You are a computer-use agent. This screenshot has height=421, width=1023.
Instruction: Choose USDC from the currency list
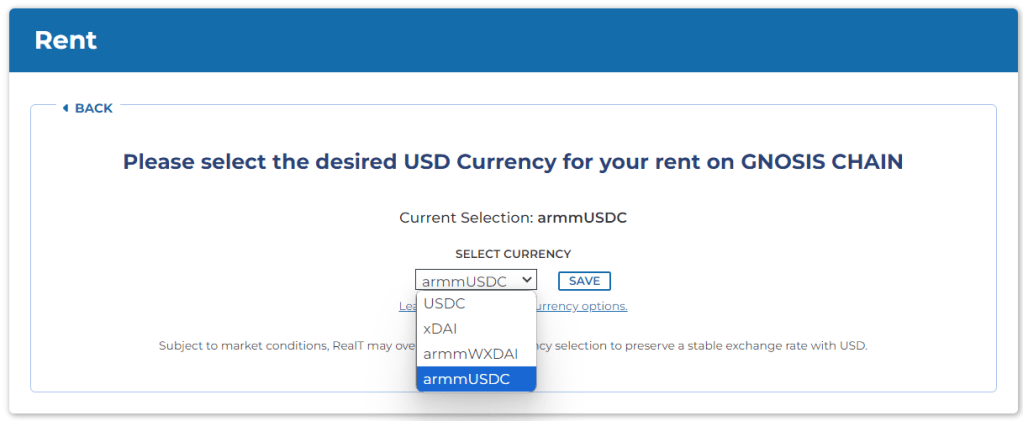click(444, 303)
